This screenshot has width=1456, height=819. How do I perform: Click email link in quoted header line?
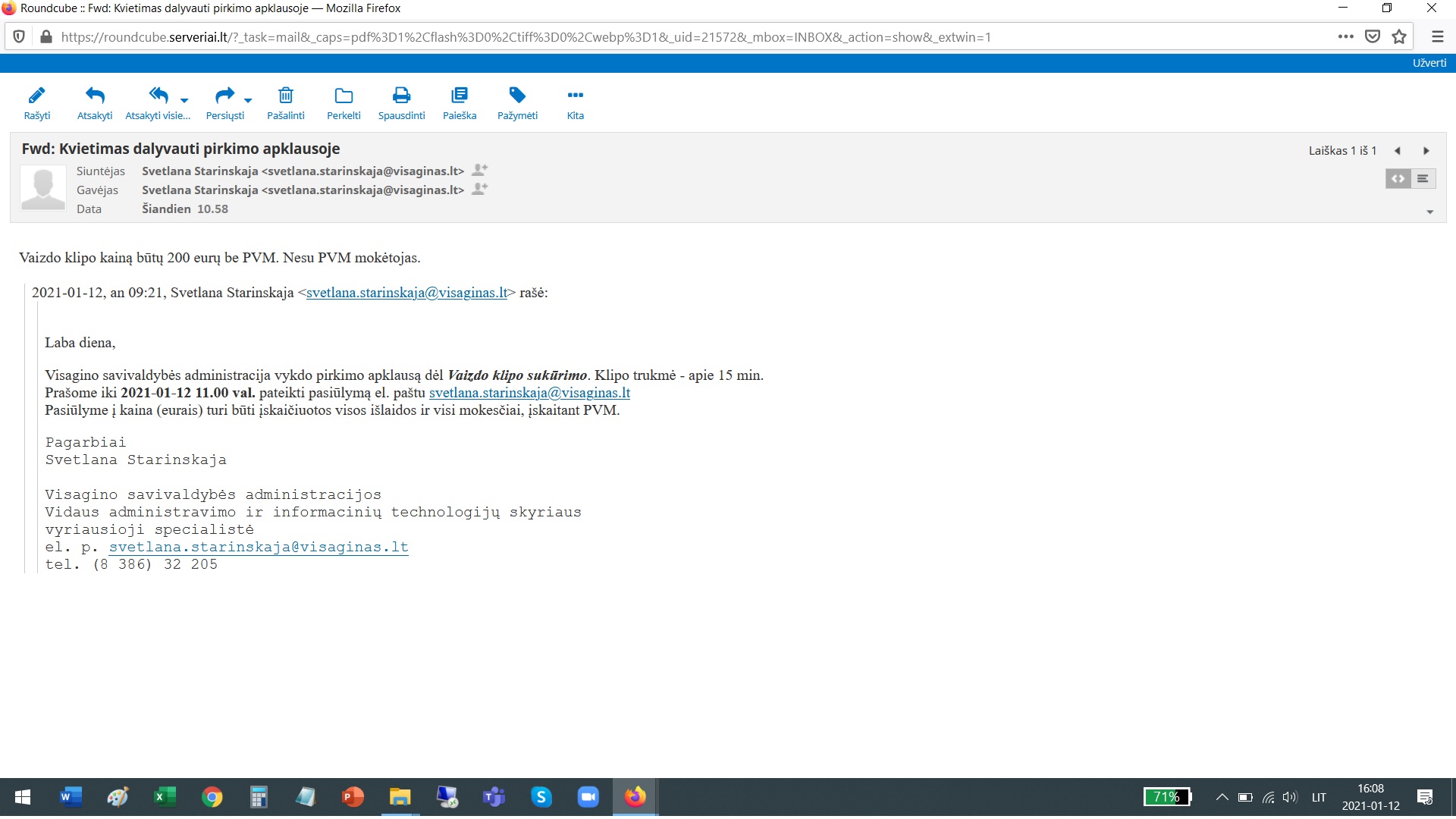pyautogui.click(x=406, y=293)
